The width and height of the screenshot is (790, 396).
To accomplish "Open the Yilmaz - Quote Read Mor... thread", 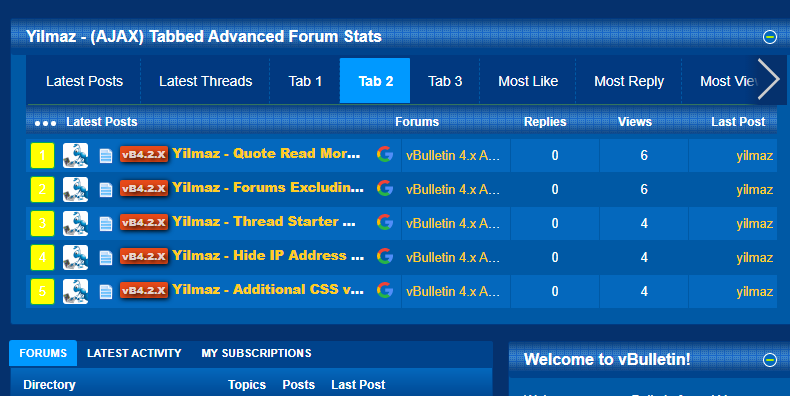I will click(266, 153).
